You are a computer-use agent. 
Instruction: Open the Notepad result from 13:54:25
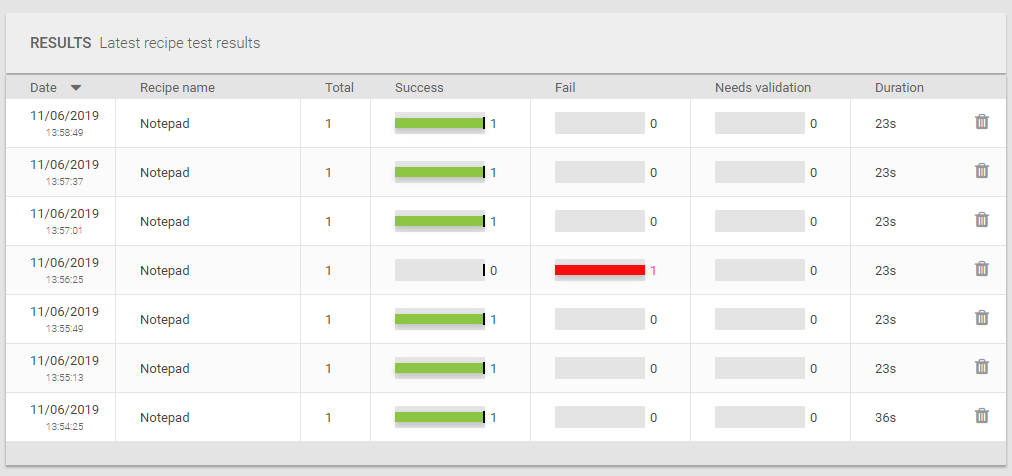pos(165,417)
